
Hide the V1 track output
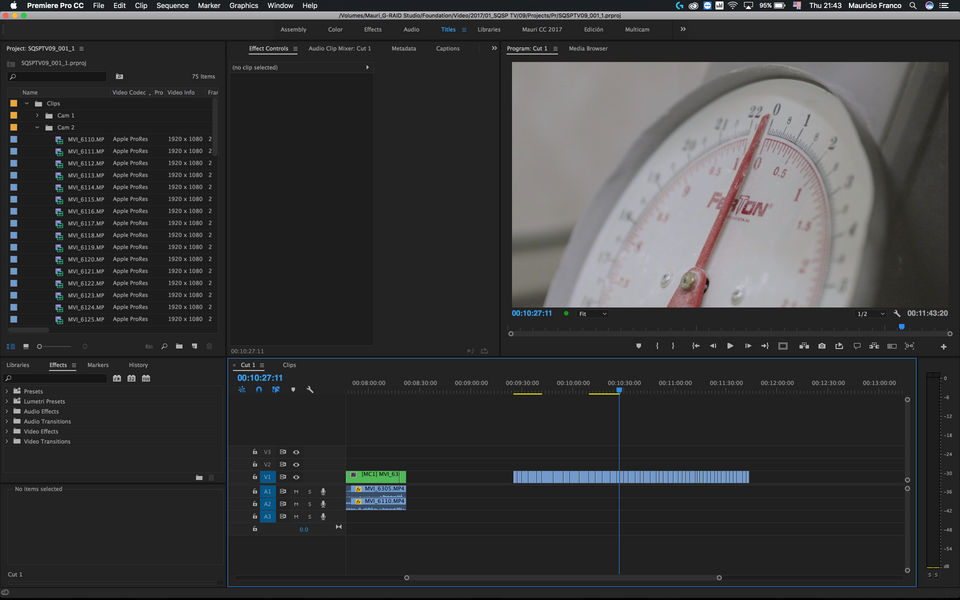(x=296, y=477)
